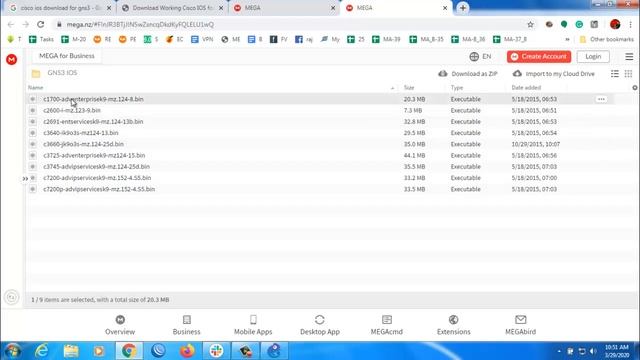Click the GNS3 IOS folder icon

point(36,73)
